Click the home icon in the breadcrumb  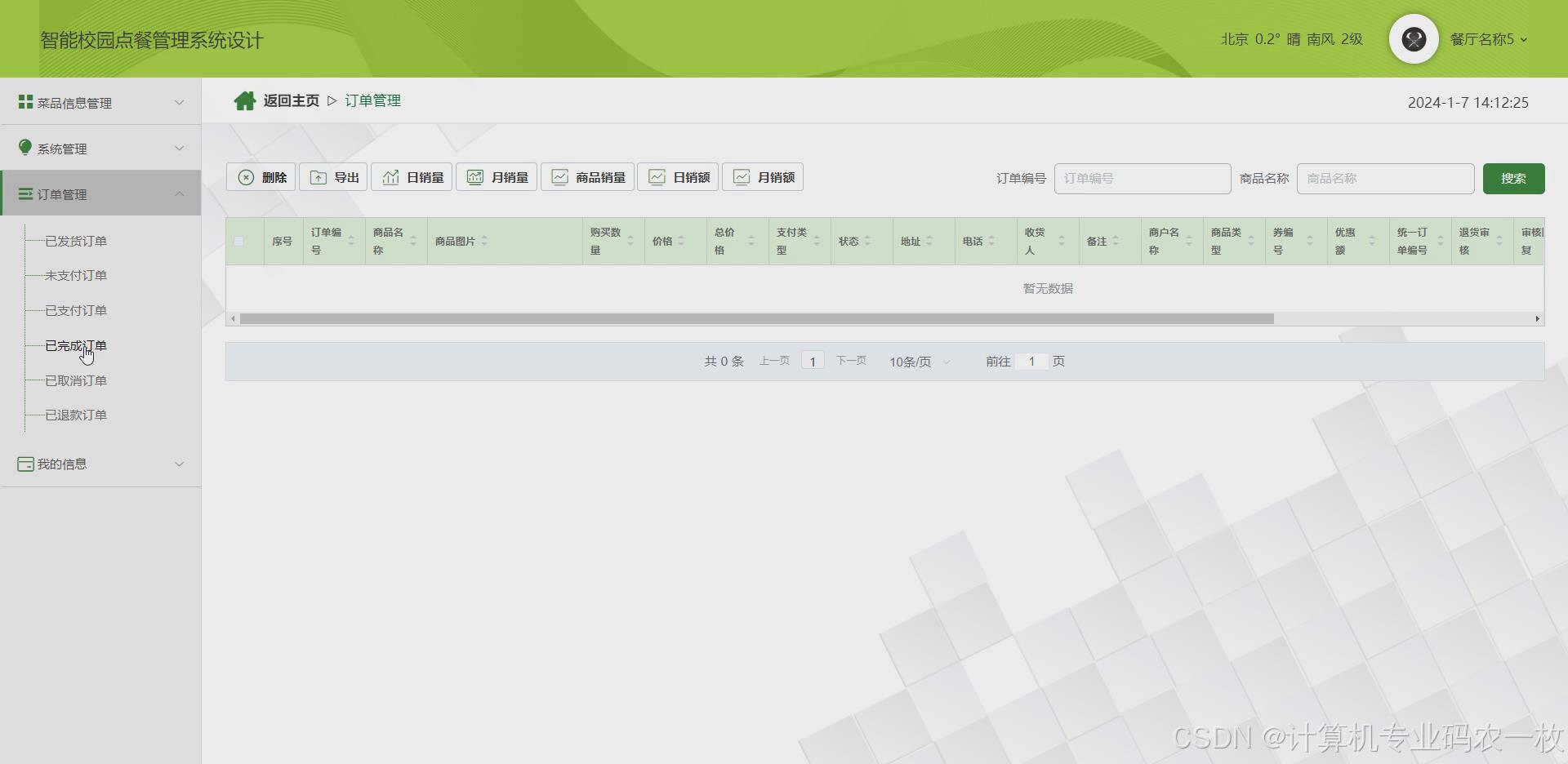click(x=244, y=100)
